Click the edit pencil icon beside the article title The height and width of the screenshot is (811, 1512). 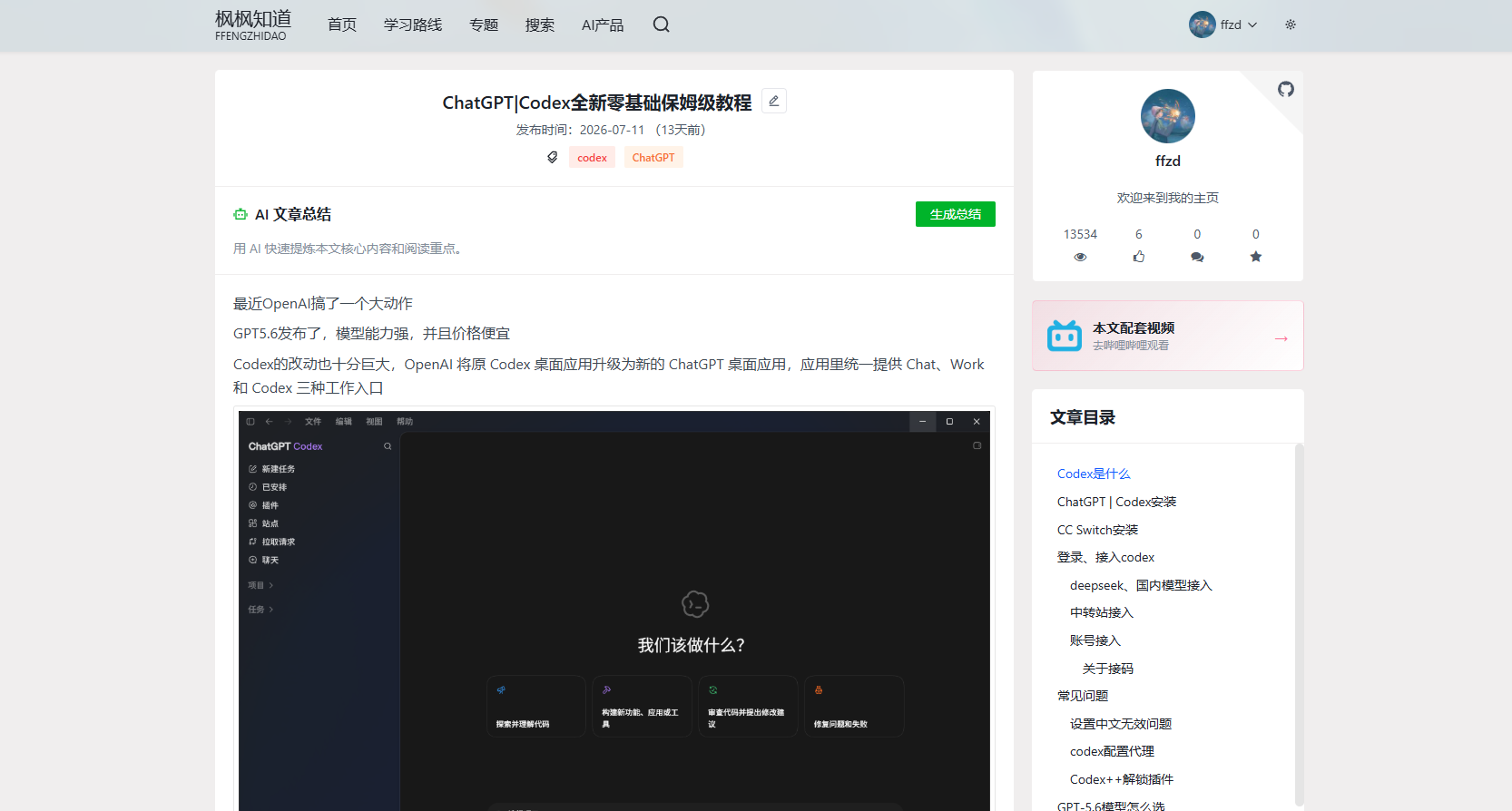pos(774,101)
